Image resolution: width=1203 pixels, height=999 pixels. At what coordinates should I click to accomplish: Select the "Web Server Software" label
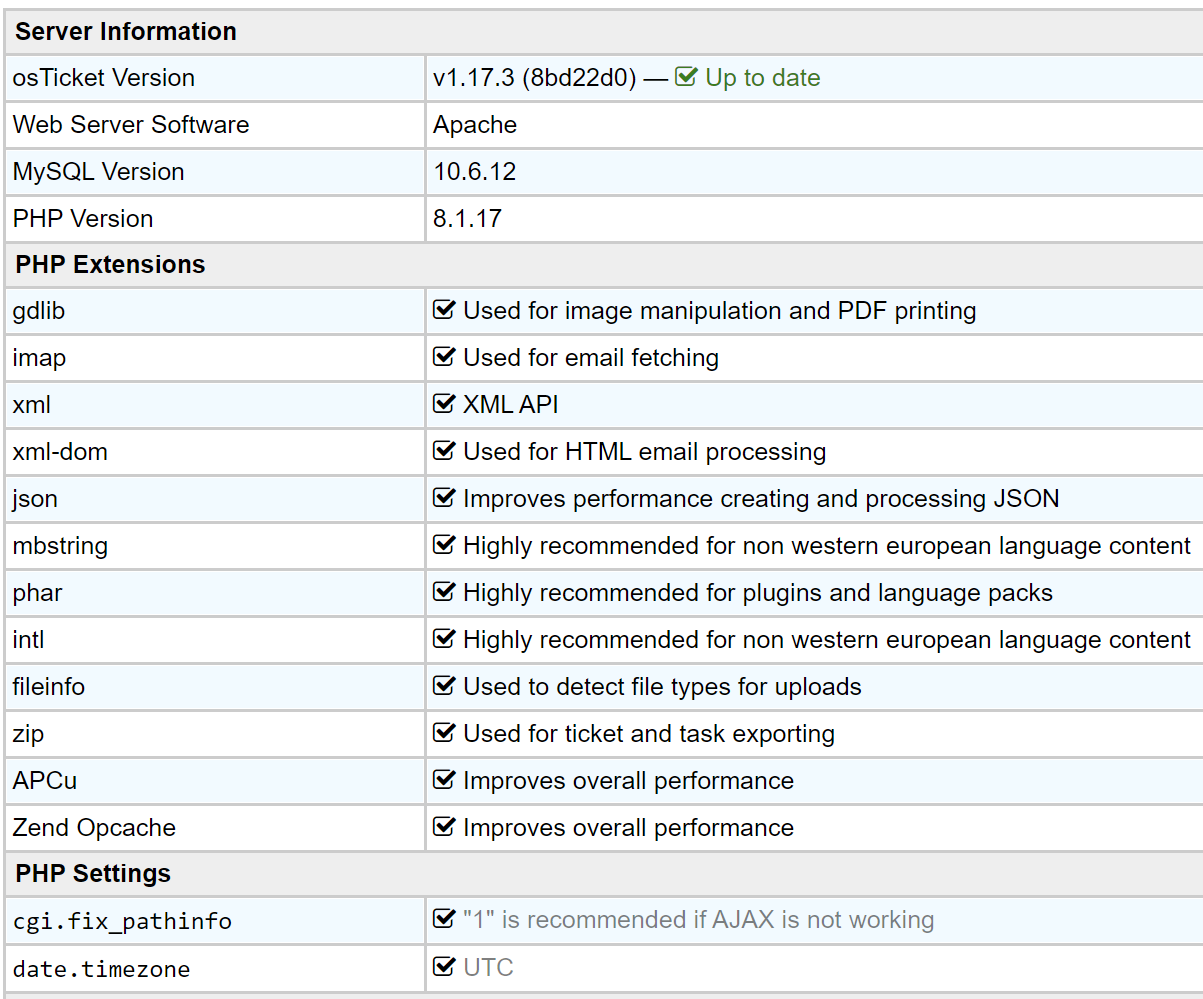tap(131, 125)
